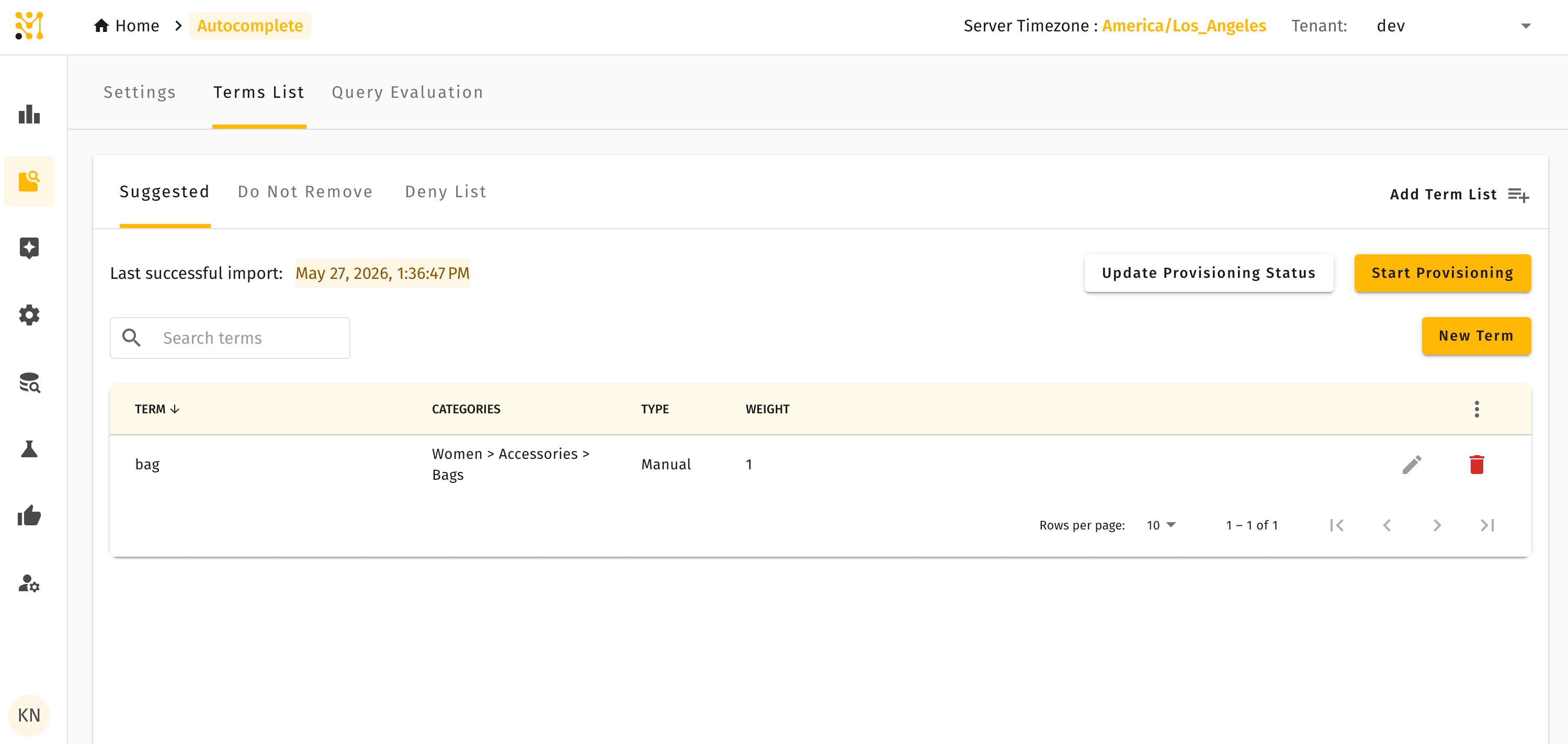
Task: Click Add Term List text
Action: [1442, 194]
